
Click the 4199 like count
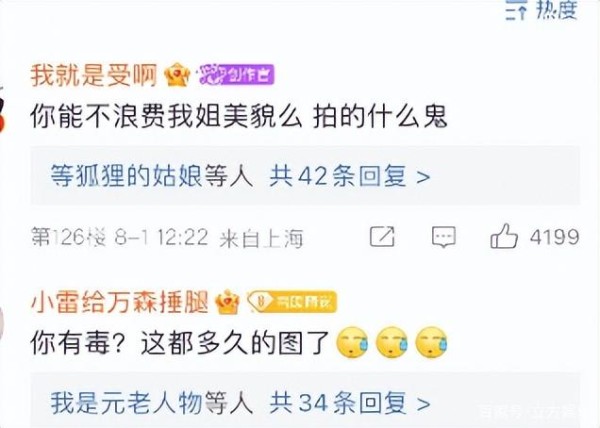[x=554, y=237]
